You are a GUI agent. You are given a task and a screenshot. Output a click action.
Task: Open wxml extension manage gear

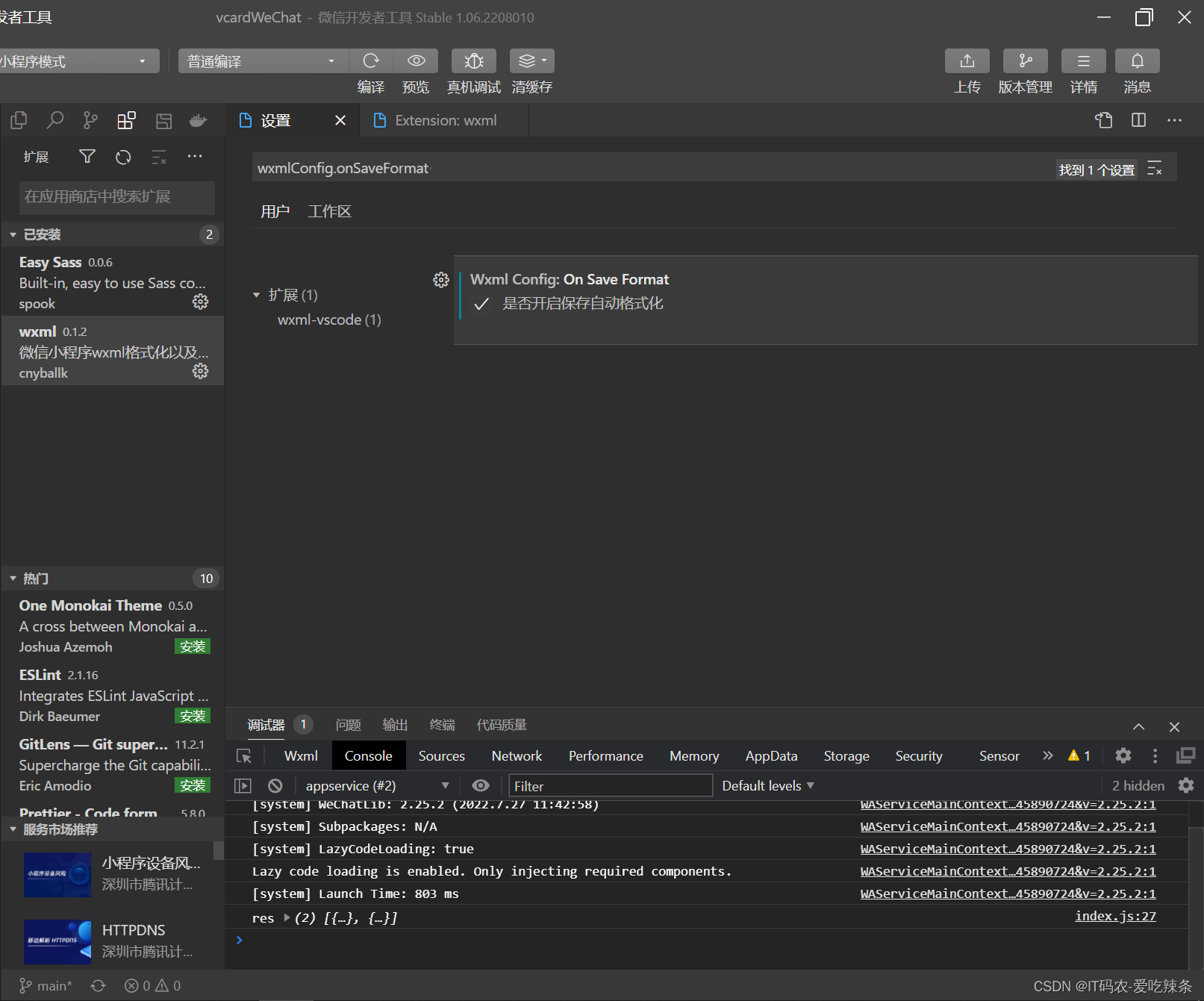pyautogui.click(x=200, y=371)
